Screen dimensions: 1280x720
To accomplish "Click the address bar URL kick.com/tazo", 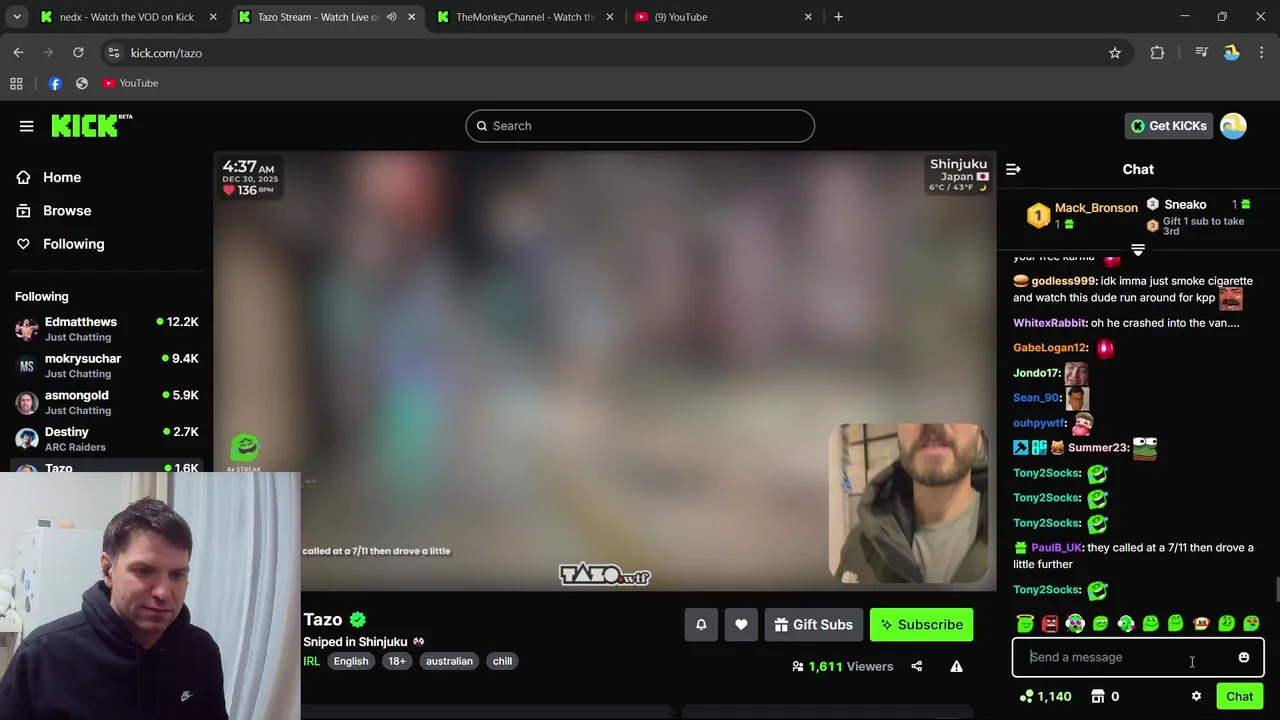I will click(x=166, y=53).
